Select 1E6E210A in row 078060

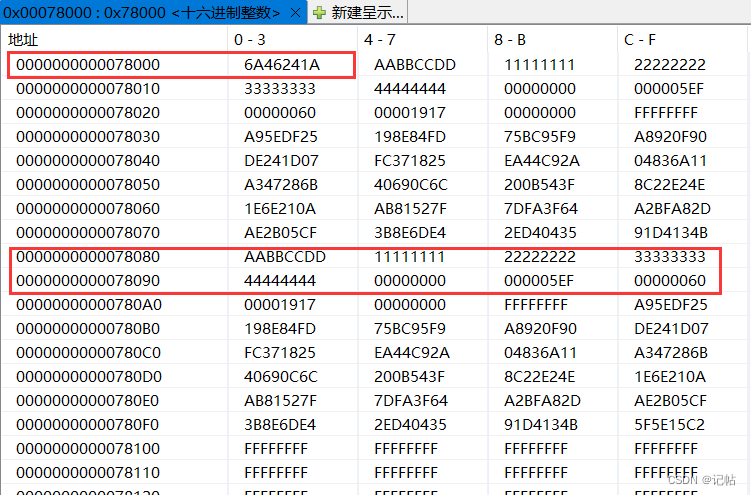pyautogui.click(x=280, y=209)
